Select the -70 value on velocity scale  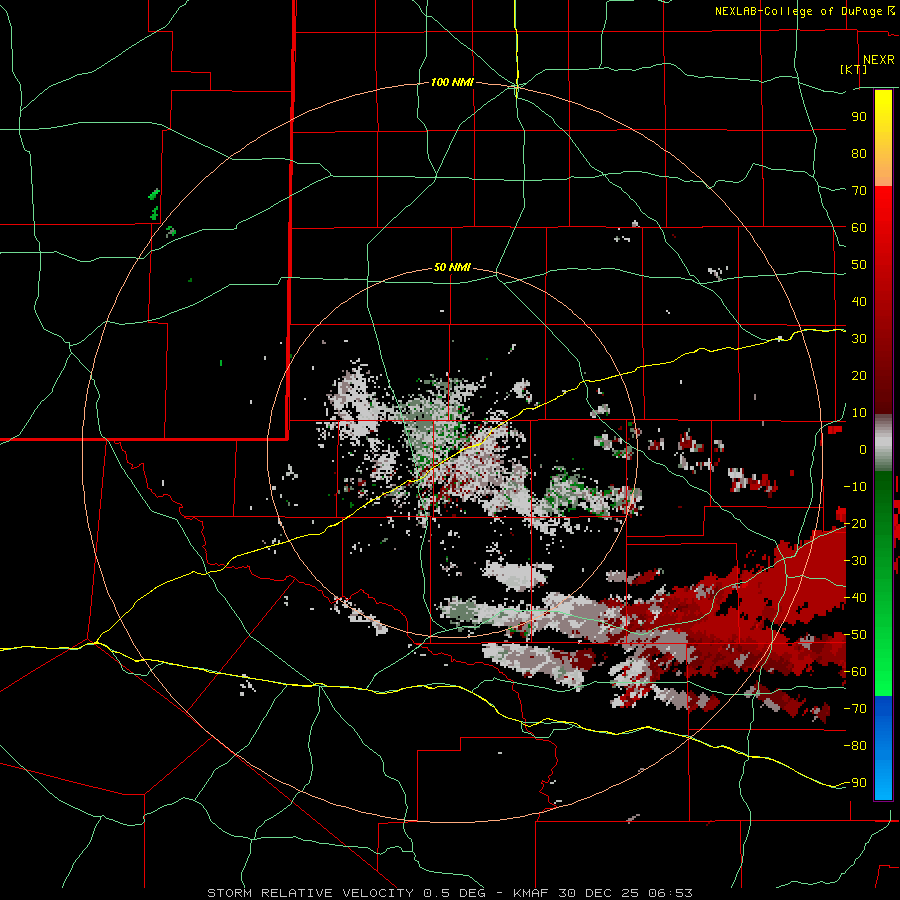tap(855, 709)
